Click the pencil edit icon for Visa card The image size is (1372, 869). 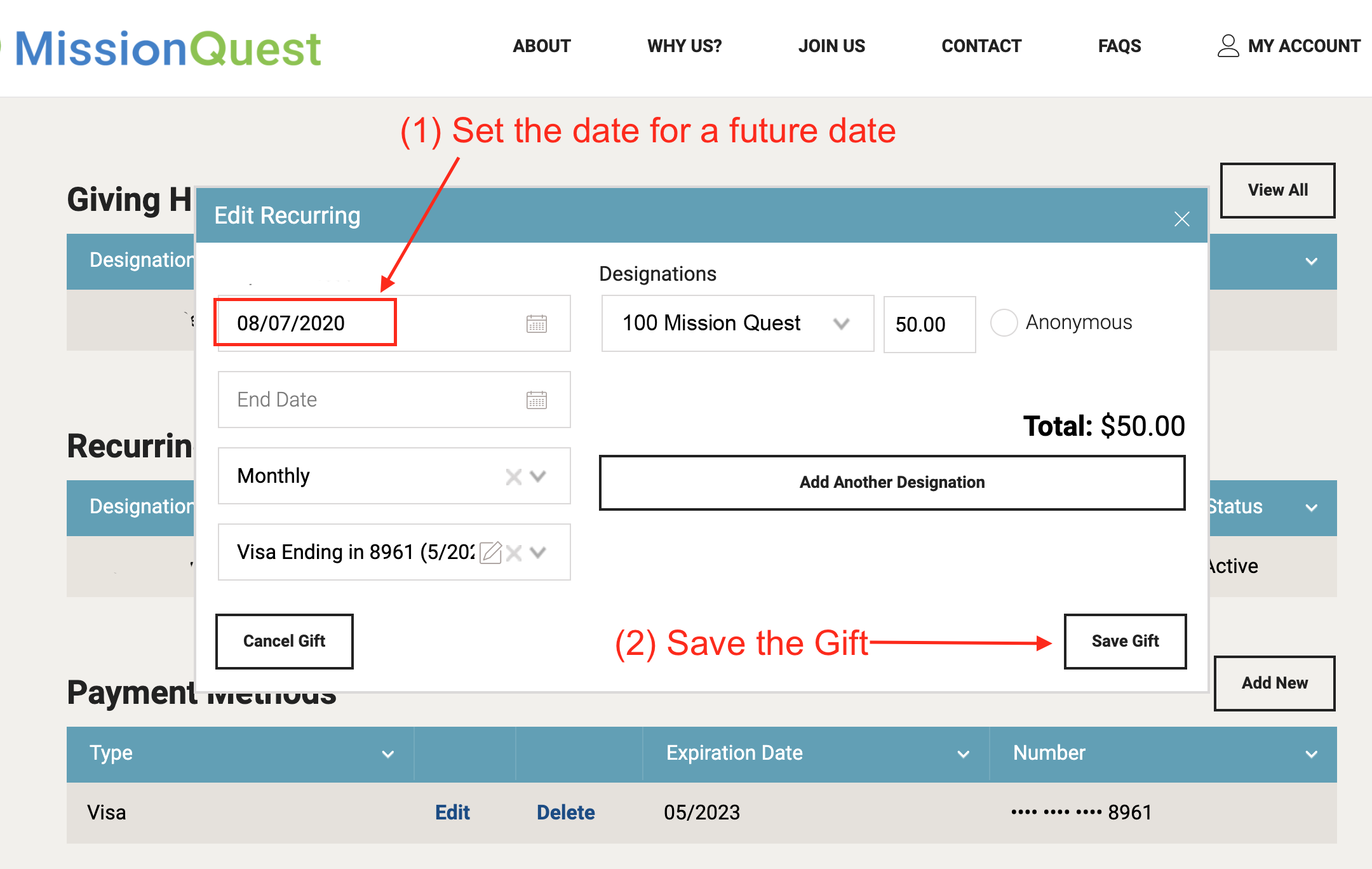point(490,553)
